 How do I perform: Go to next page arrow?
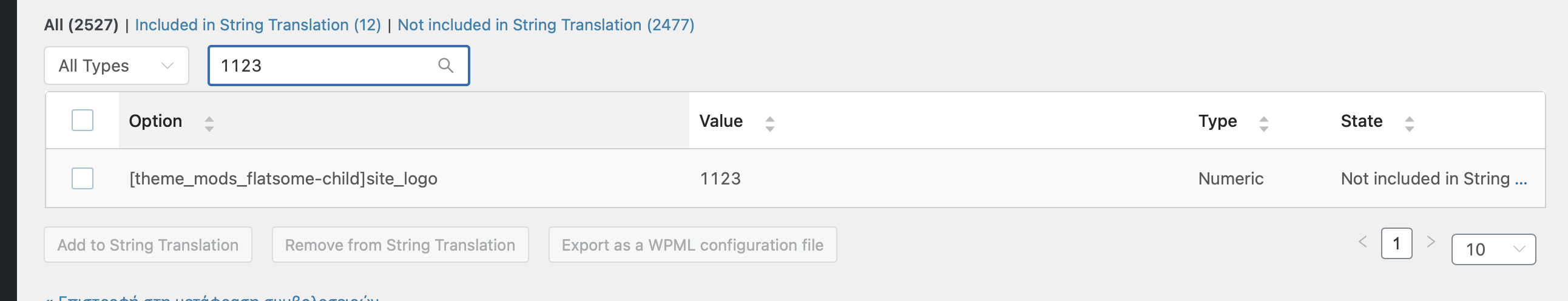coord(1431,242)
